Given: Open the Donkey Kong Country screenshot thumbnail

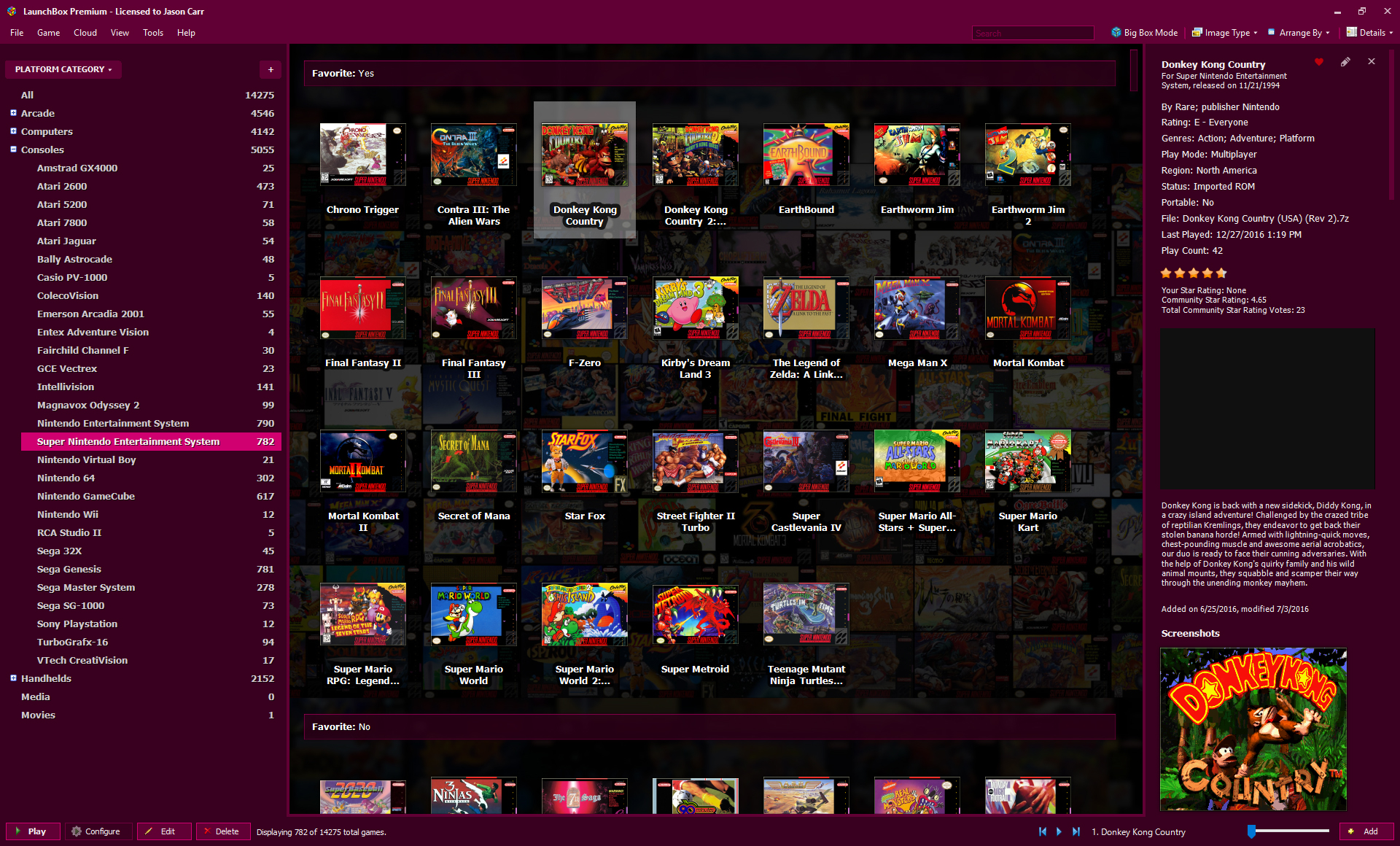Looking at the screenshot, I should coord(1253,729).
